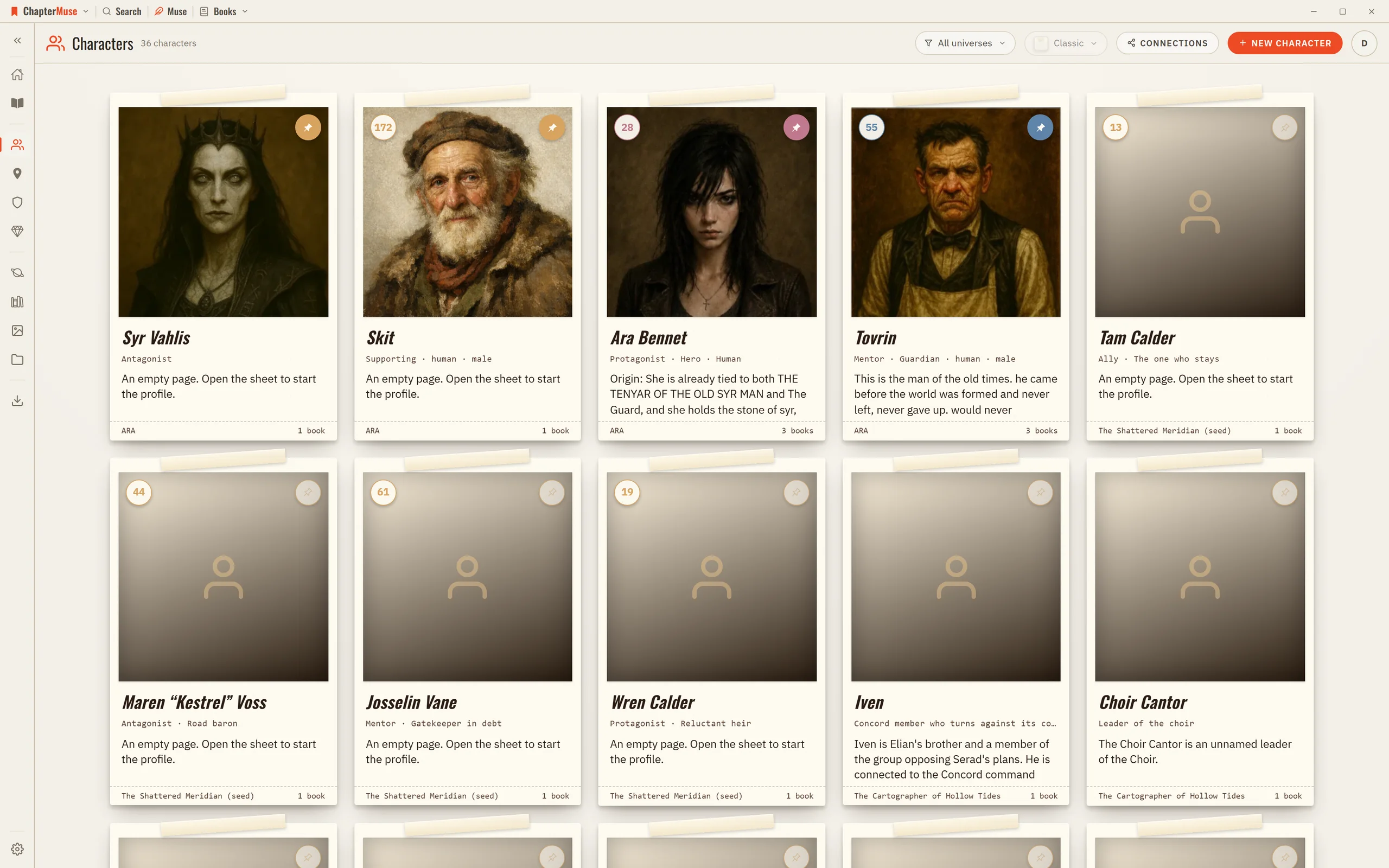
Task: Click the 13 badge on Tam Calder's card
Action: click(1115, 127)
